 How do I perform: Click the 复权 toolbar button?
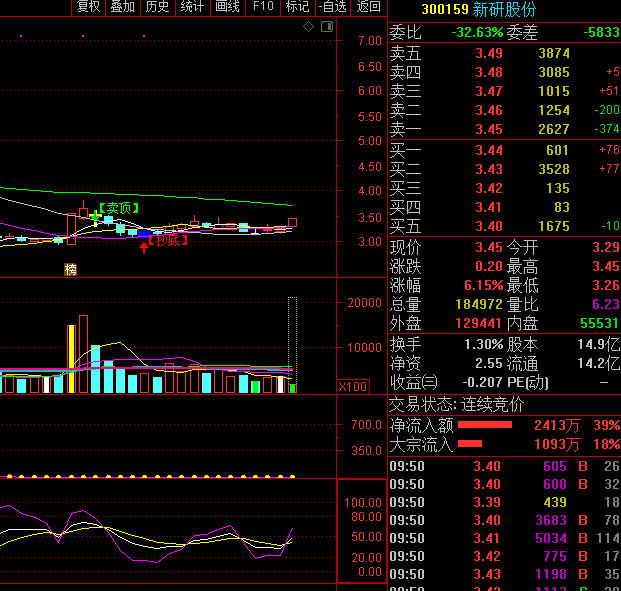pos(88,7)
